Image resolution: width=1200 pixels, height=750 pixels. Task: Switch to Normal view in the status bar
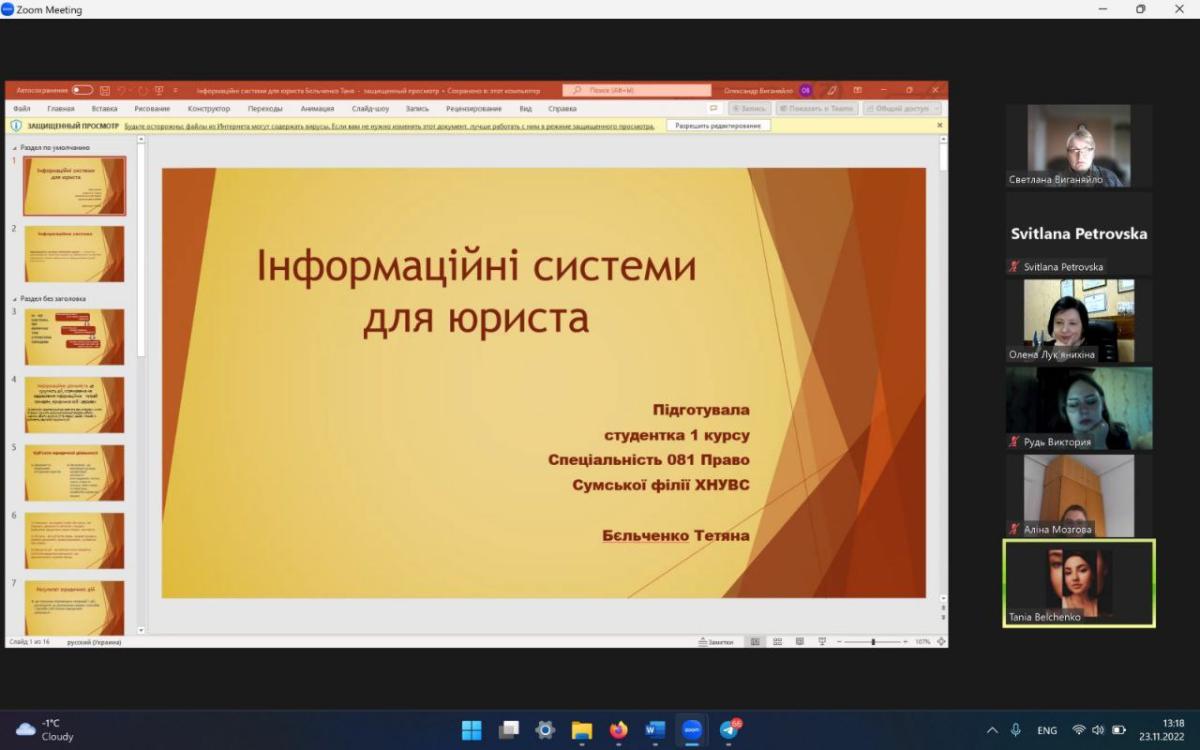(755, 642)
